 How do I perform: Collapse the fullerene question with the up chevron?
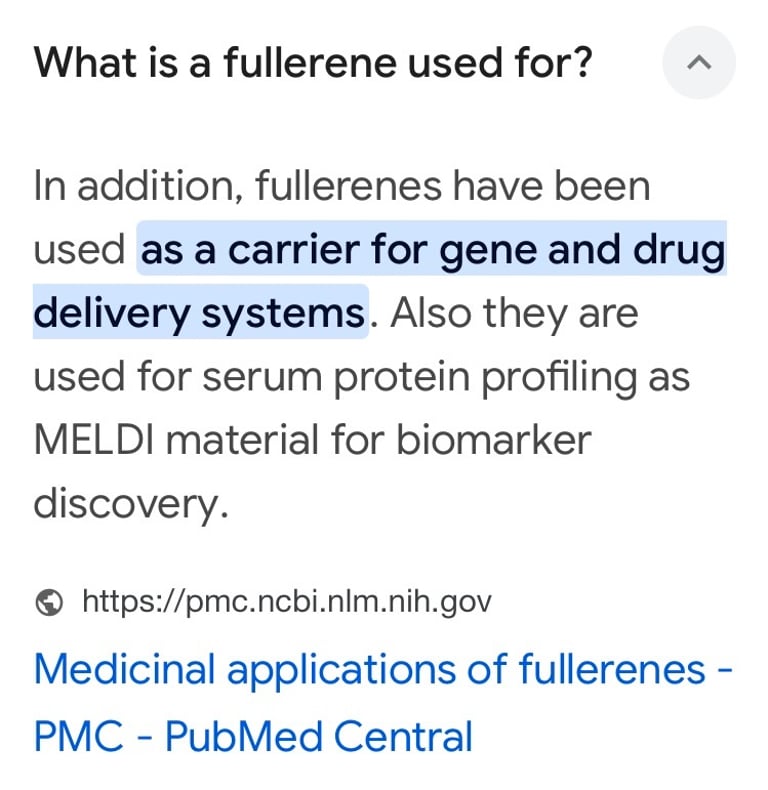(698, 62)
